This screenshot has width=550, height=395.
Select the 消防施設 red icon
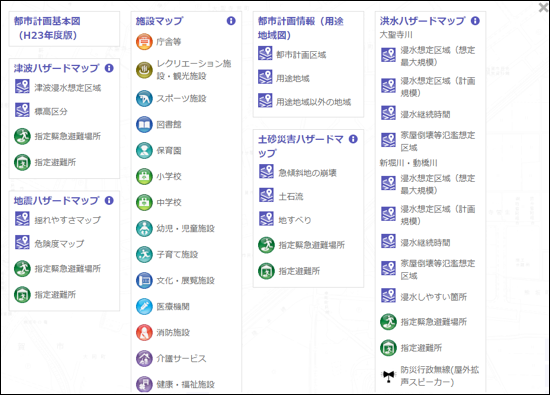coord(144,332)
